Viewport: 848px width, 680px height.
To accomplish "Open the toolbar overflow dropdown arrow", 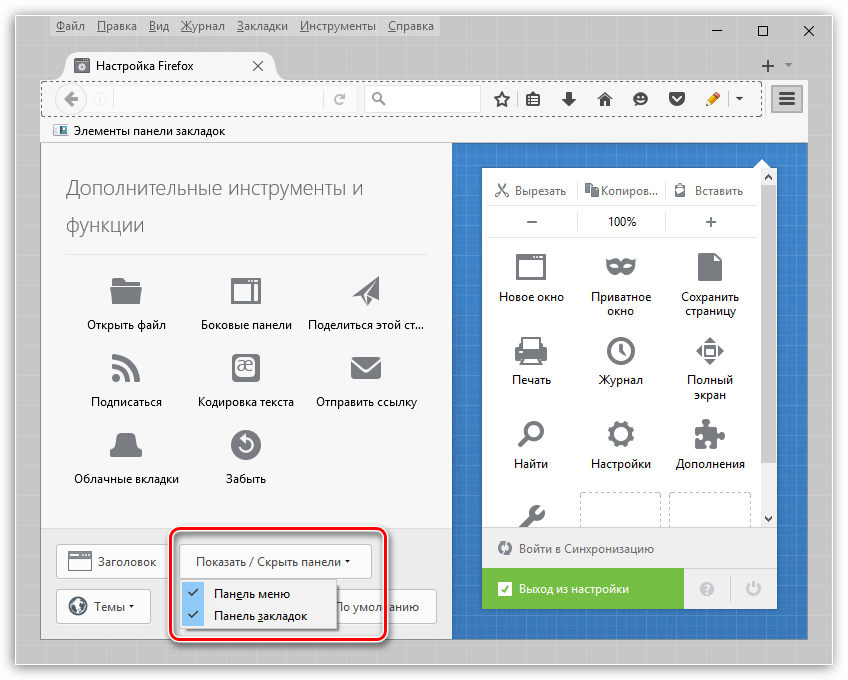I will (x=740, y=99).
